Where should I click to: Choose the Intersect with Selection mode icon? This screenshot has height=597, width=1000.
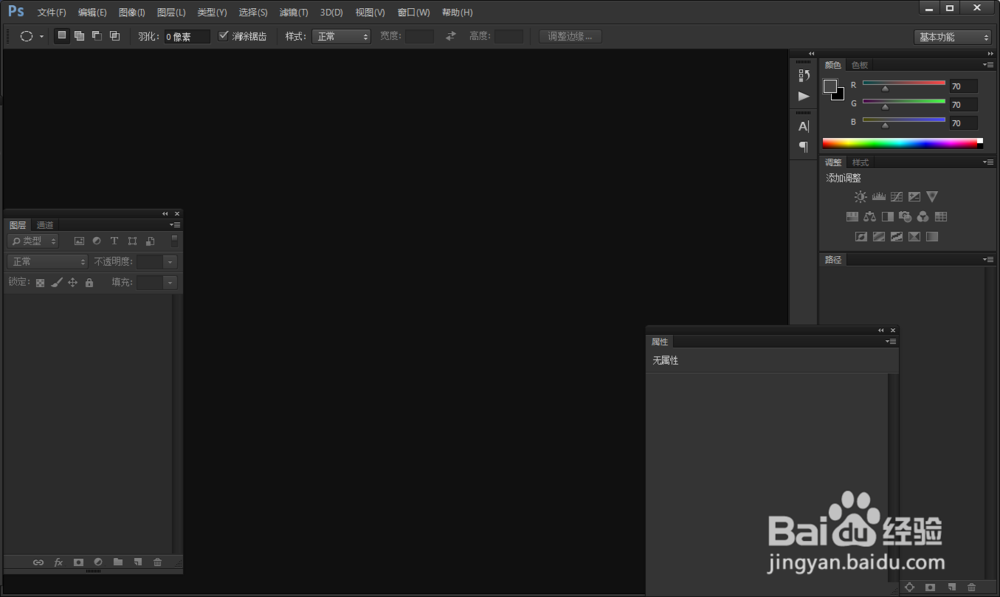(x=115, y=36)
